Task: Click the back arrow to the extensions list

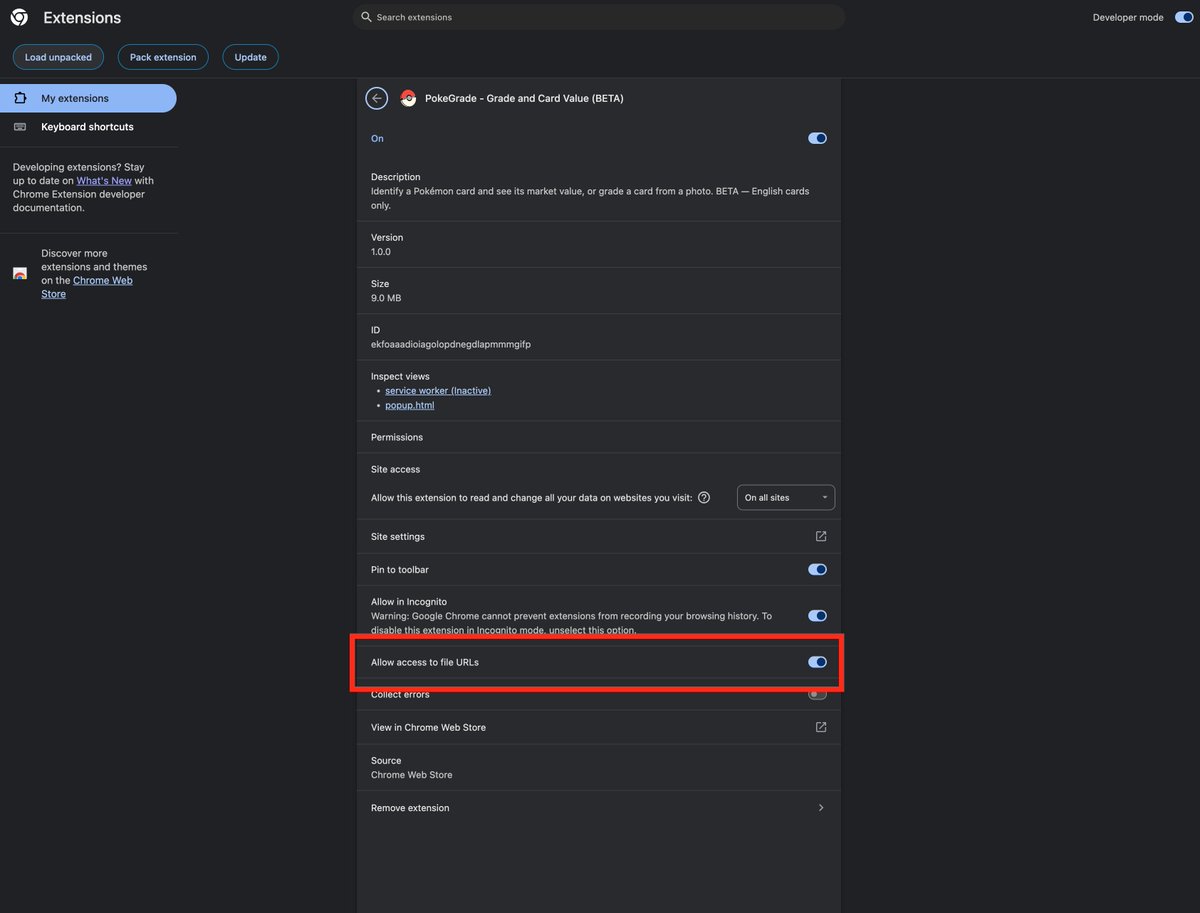Action: tap(376, 98)
